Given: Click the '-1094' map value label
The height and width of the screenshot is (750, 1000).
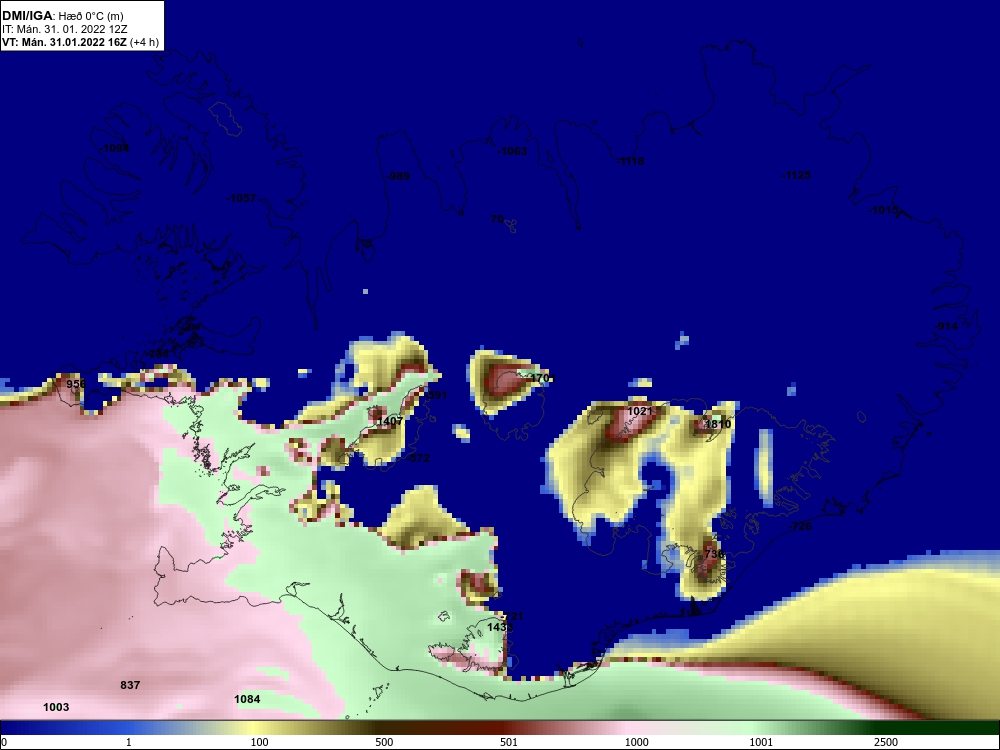Looking at the screenshot, I should tap(115, 148).
